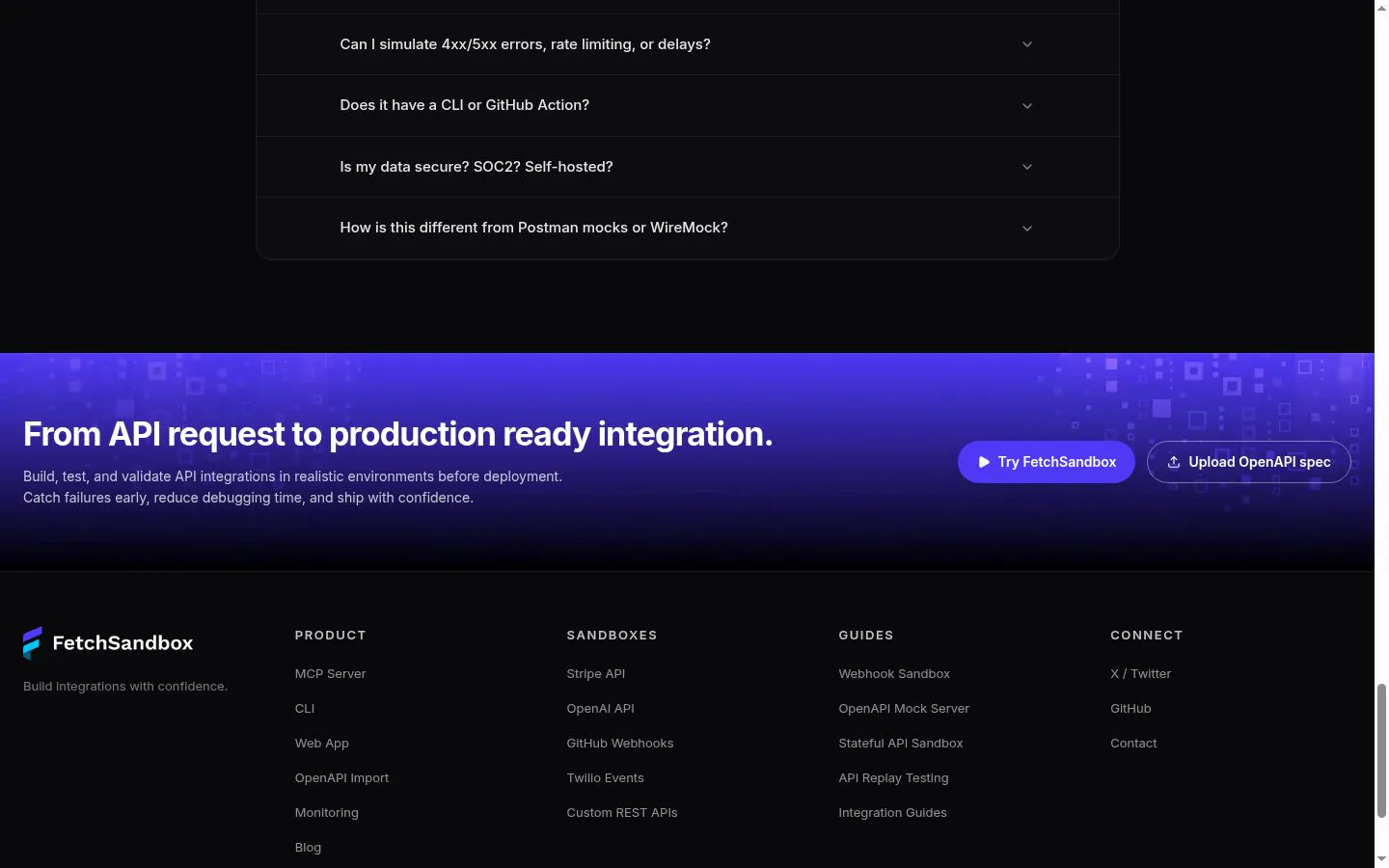Image resolution: width=1389 pixels, height=868 pixels.
Task: Open the GitHub link under Connect
Action: [1131, 709]
